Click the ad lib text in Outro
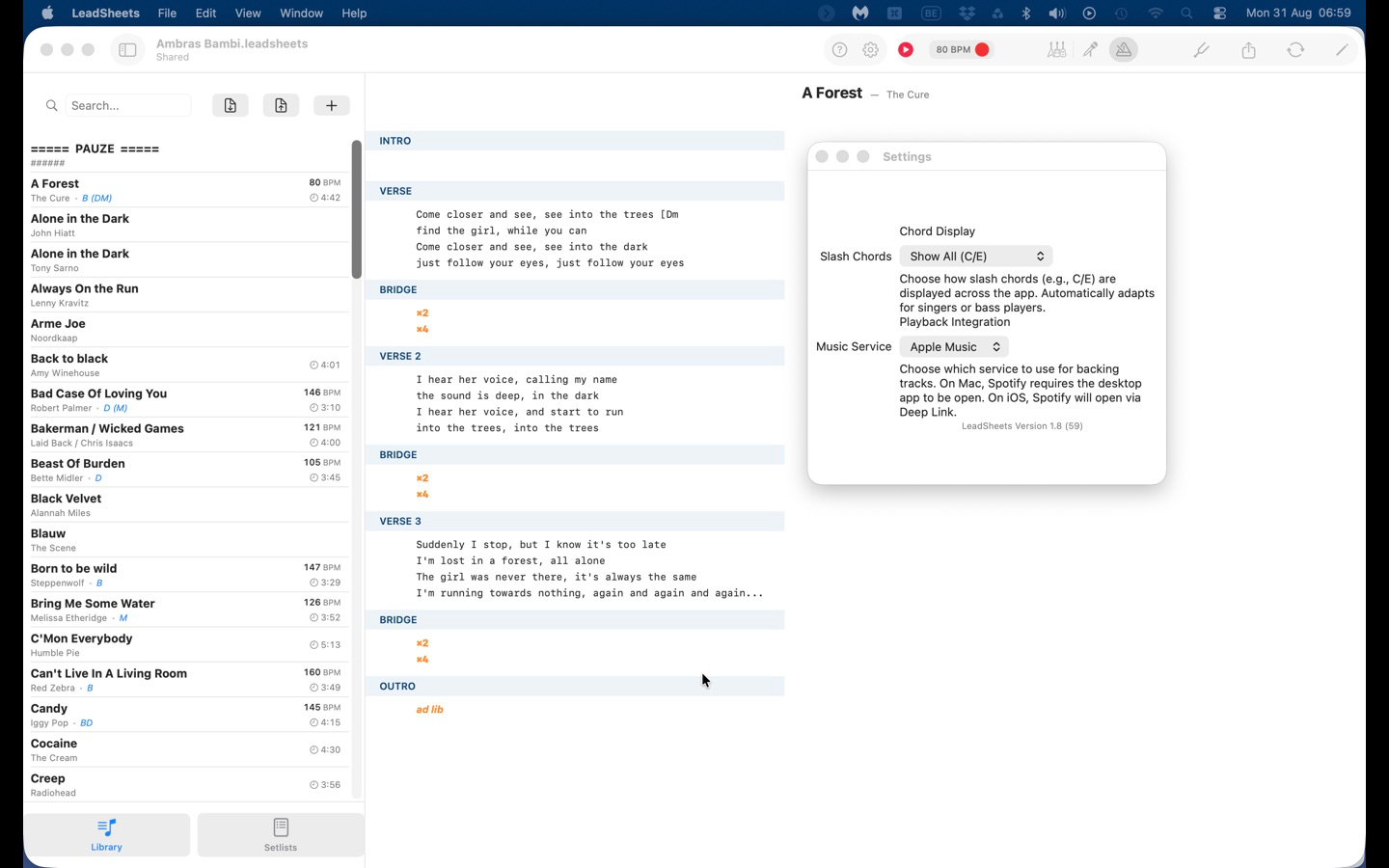This screenshot has width=1389, height=868. [x=430, y=710]
